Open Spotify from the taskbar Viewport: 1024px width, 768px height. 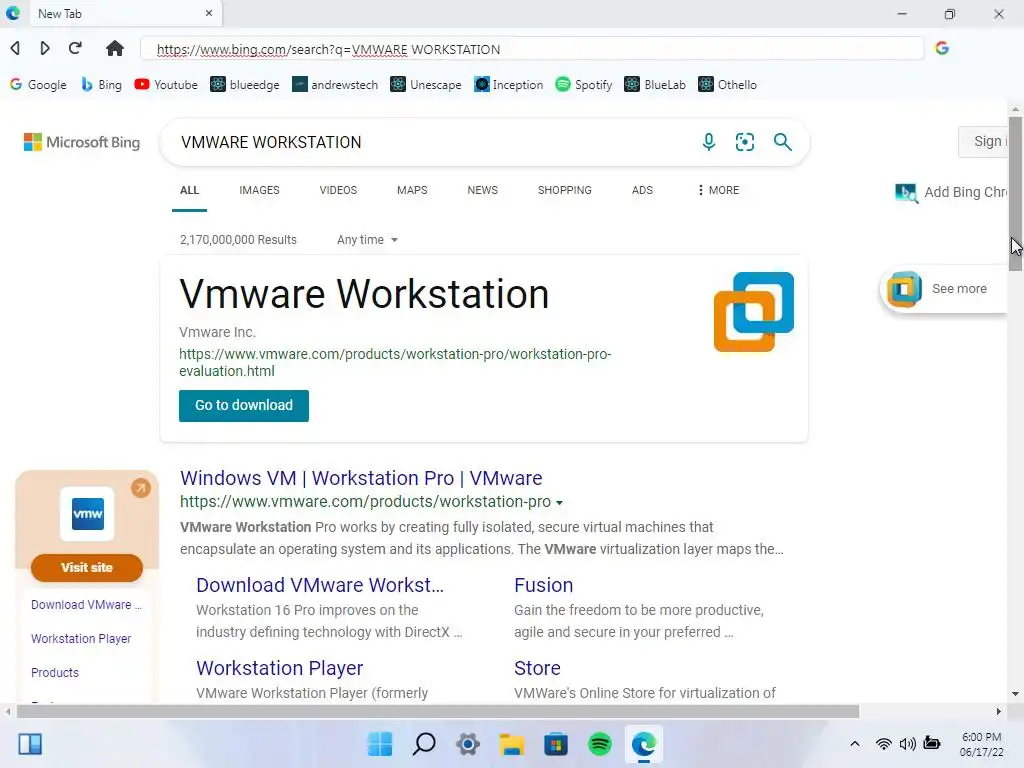click(x=600, y=744)
